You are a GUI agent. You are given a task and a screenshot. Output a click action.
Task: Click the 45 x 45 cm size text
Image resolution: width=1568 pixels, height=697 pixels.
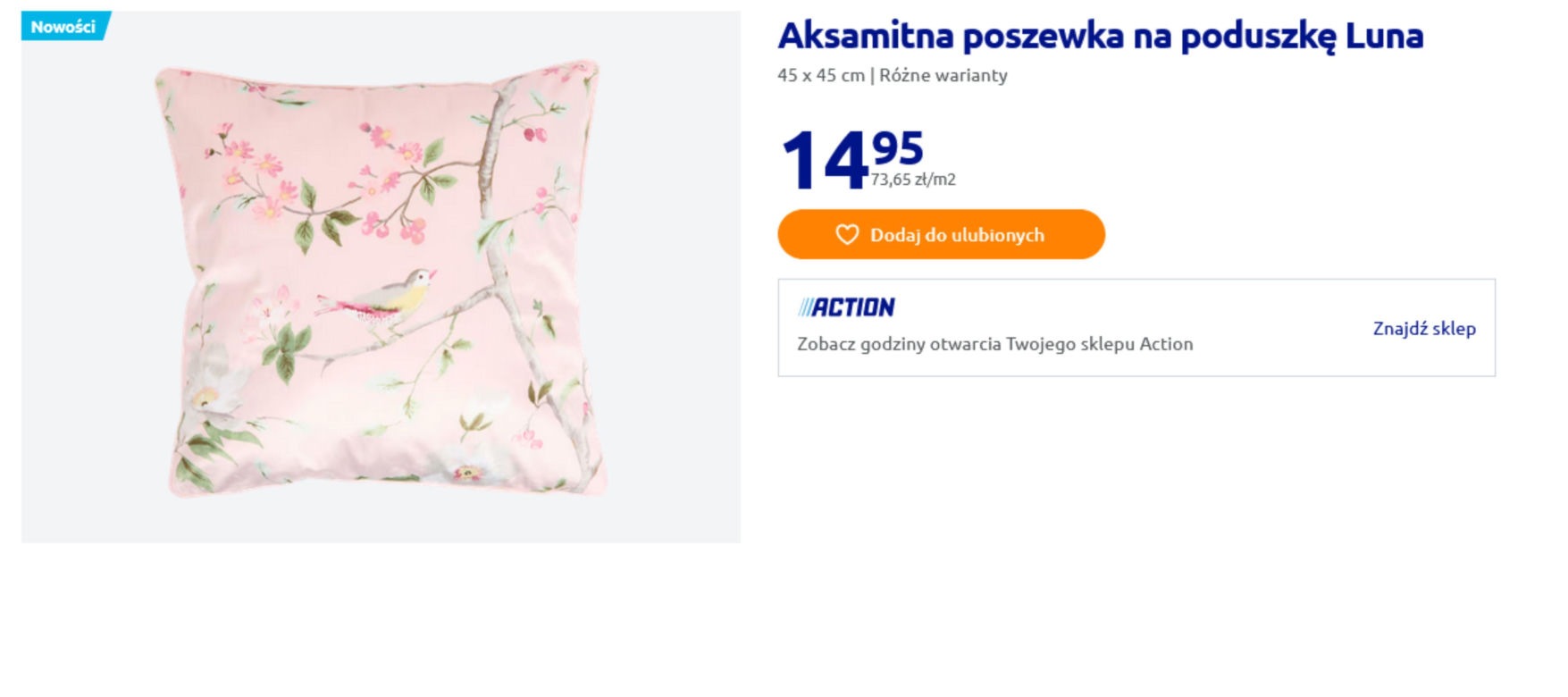[x=821, y=75]
